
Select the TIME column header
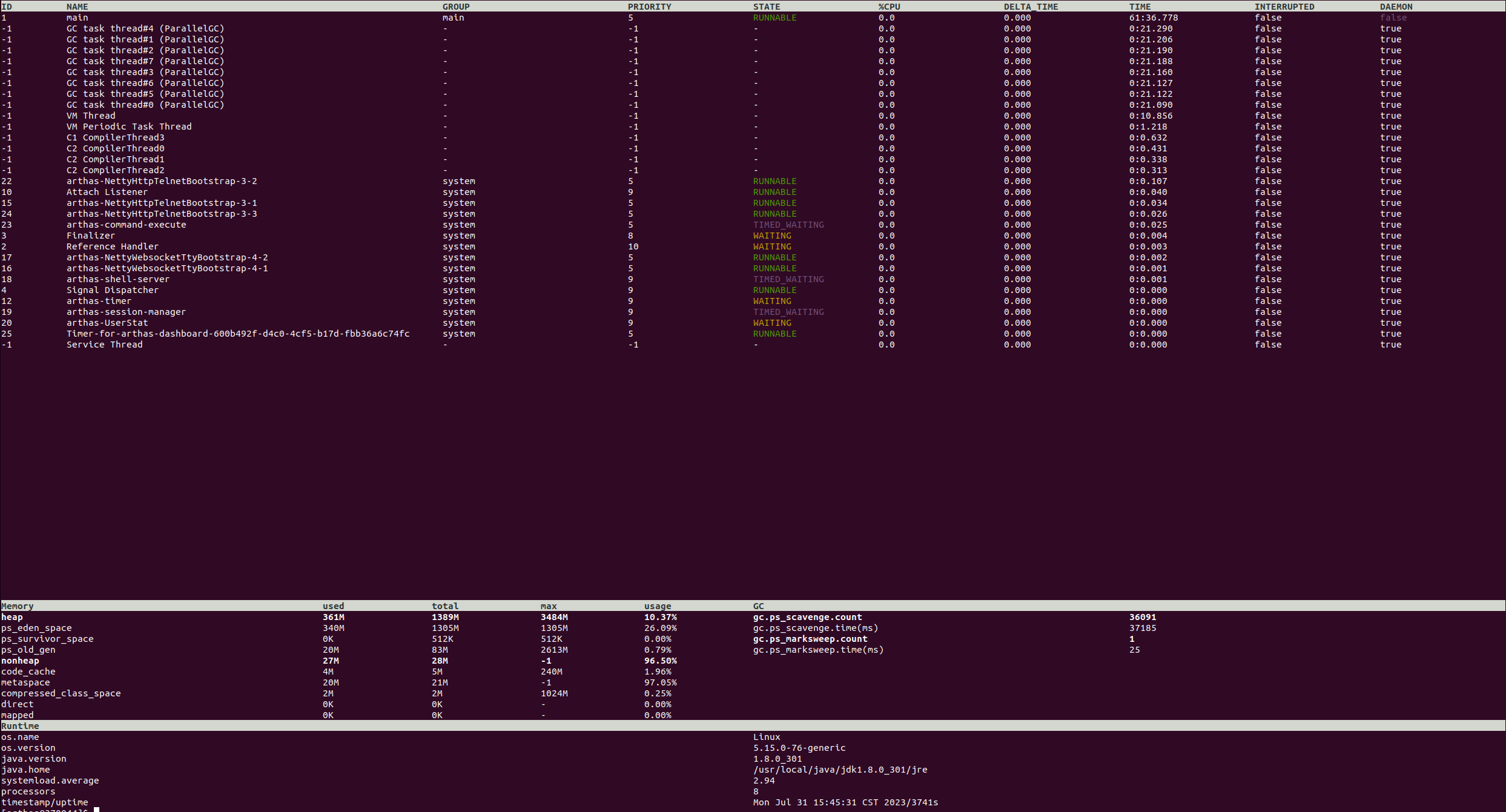click(1140, 7)
